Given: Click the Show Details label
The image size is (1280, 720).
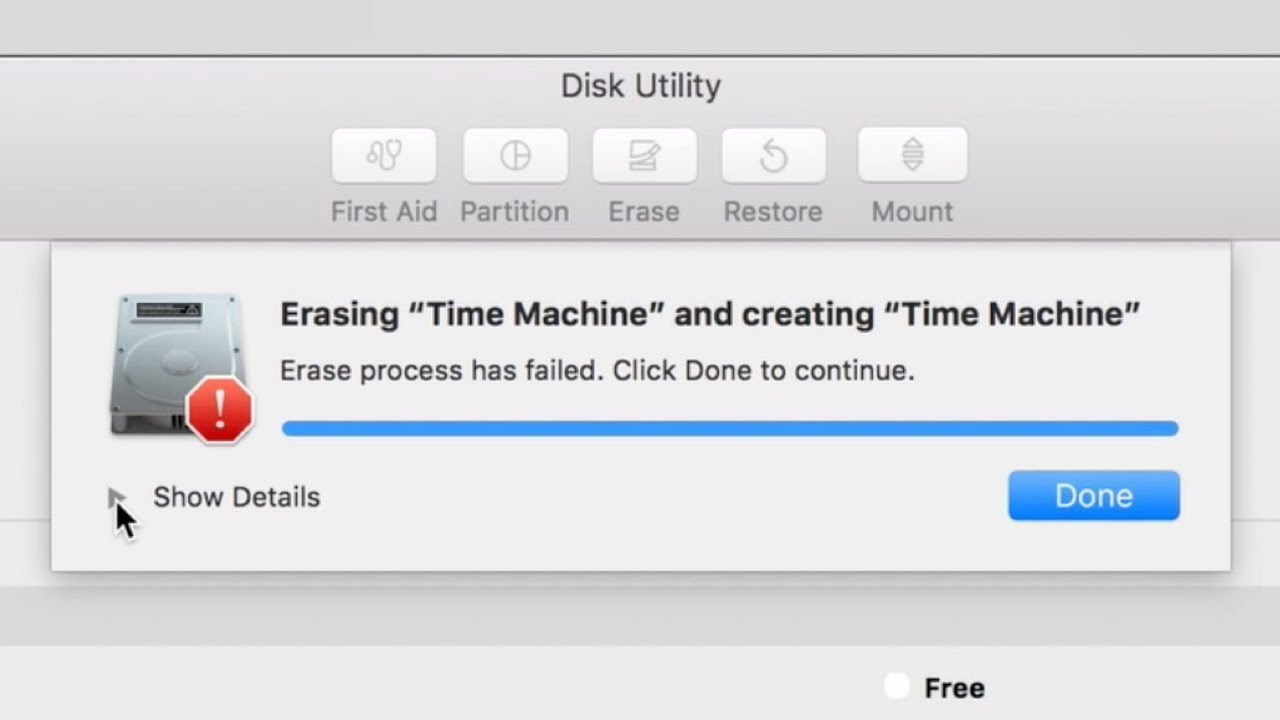Looking at the screenshot, I should click(236, 497).
